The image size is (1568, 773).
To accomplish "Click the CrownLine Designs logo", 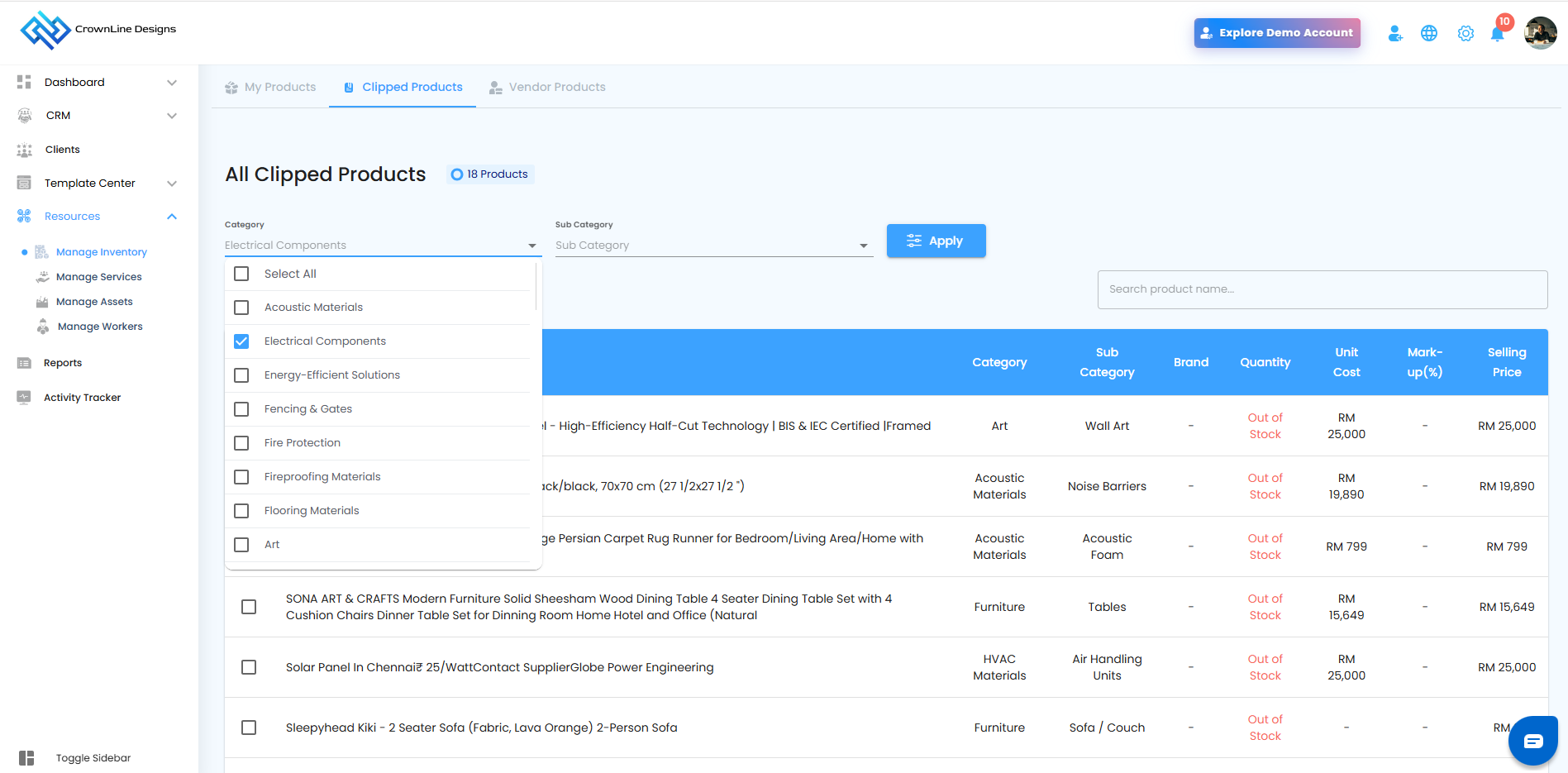I will click(x=98, y=30).
